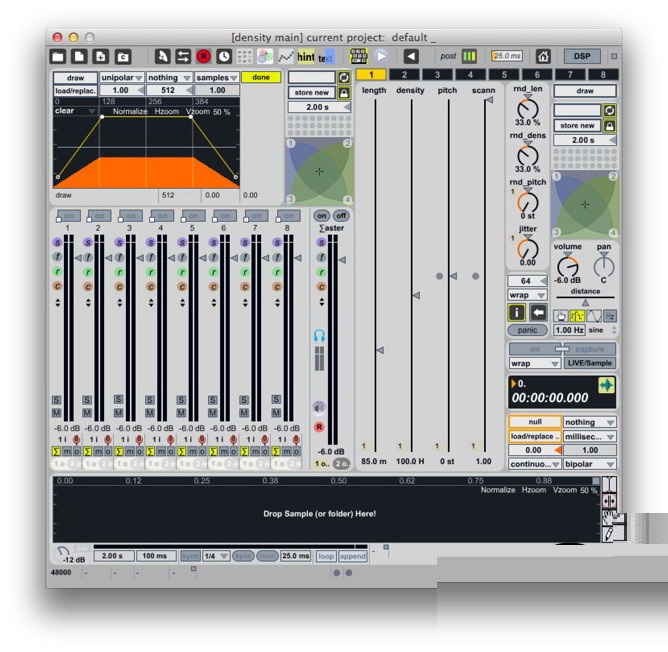Click the keyboard keypad icon in toolbar
This screenshot has height=652, width=668.
(359, 56)
